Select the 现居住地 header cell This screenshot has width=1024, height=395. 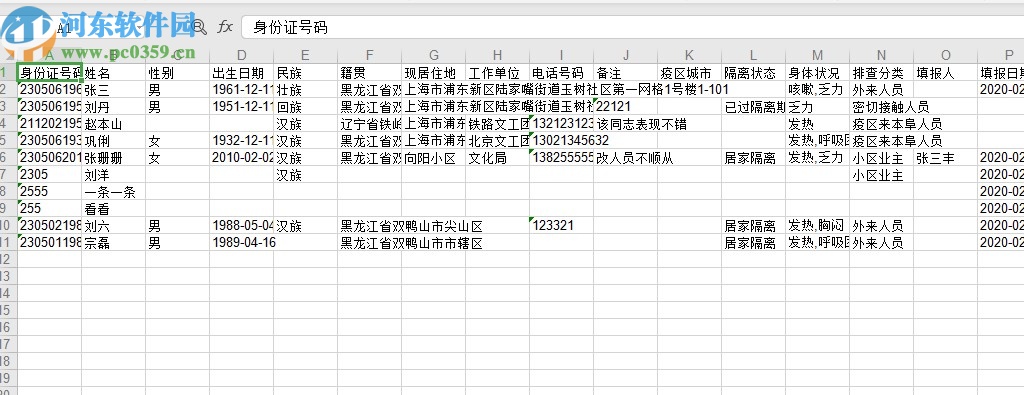(434, 72)
